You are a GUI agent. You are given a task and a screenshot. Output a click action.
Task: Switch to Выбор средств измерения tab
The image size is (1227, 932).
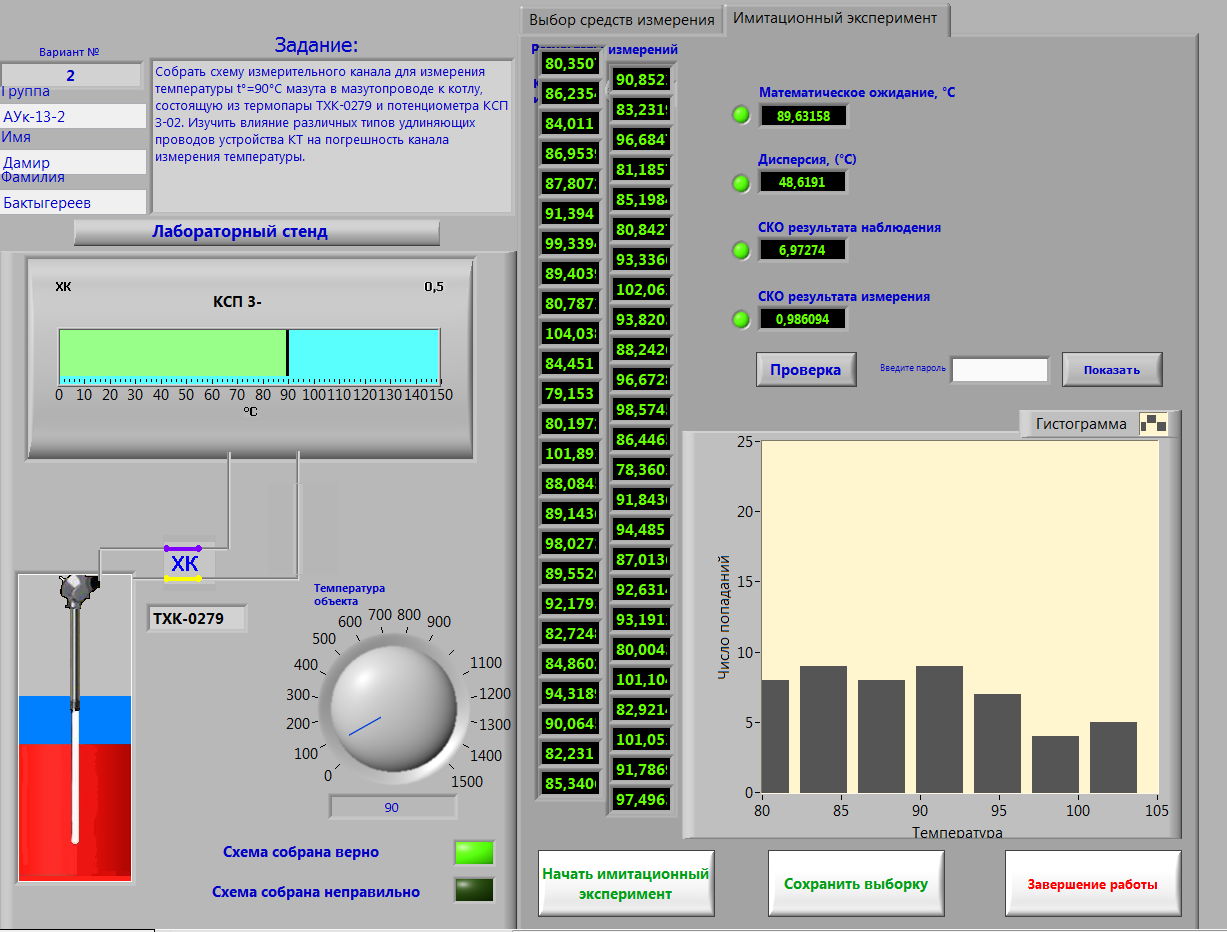tap(621, 20)
